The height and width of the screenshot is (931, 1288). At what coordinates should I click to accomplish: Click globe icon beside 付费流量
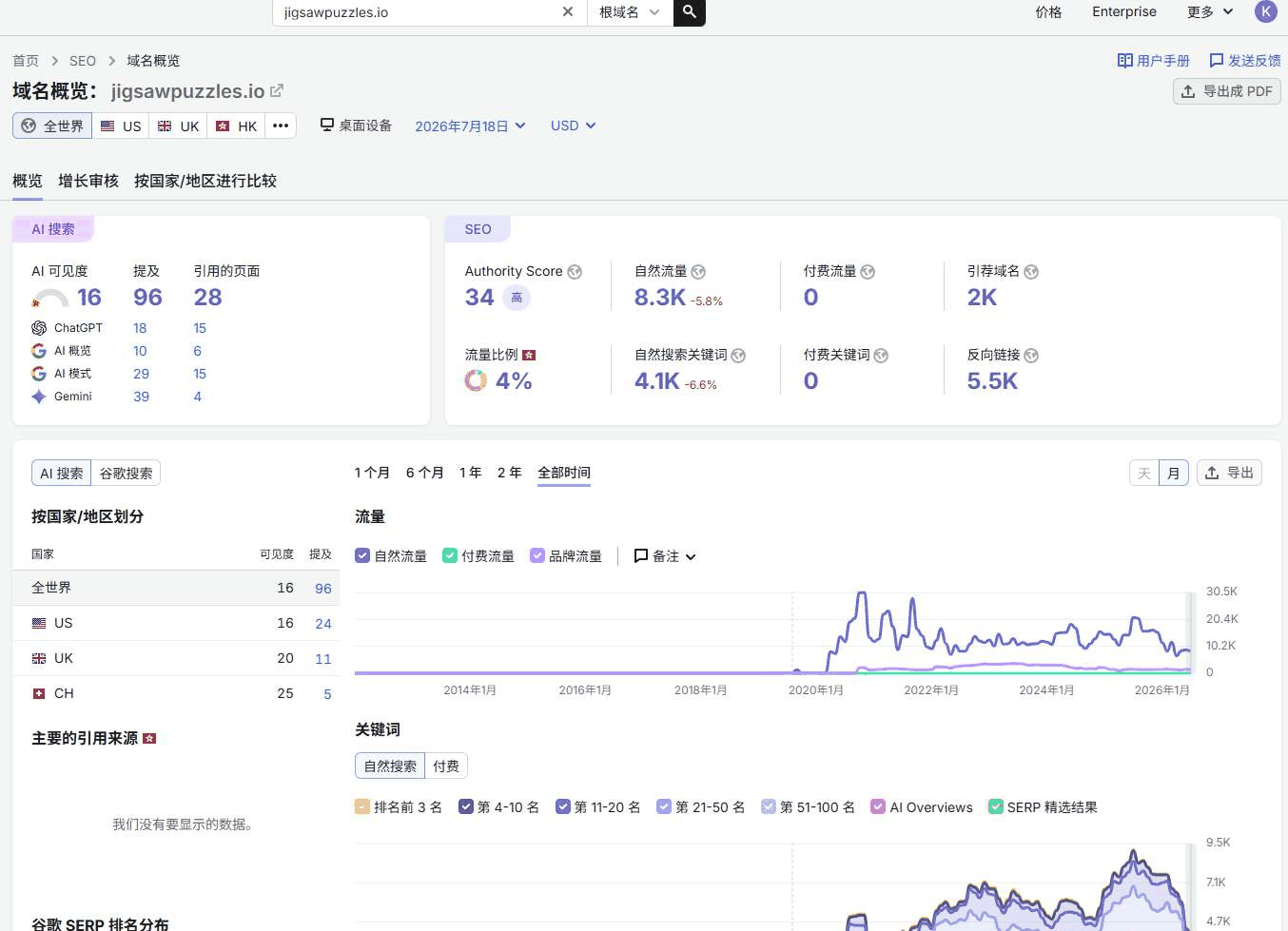pos(868,272)
